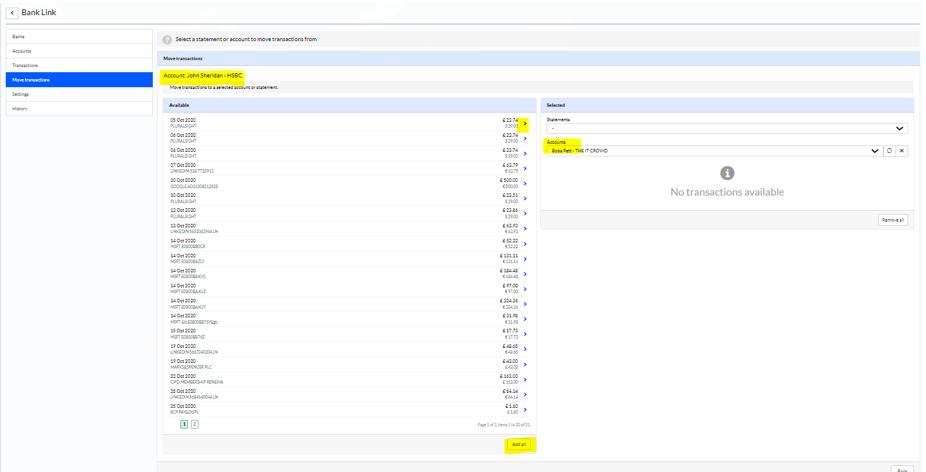Click the 'No transactions available' message
926x472 pixels.
727,192
